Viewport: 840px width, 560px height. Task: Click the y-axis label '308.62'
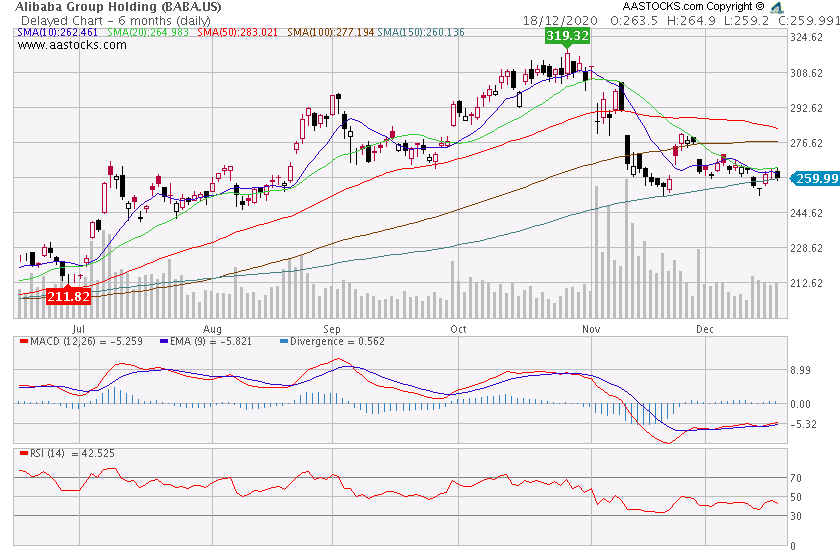806,73
